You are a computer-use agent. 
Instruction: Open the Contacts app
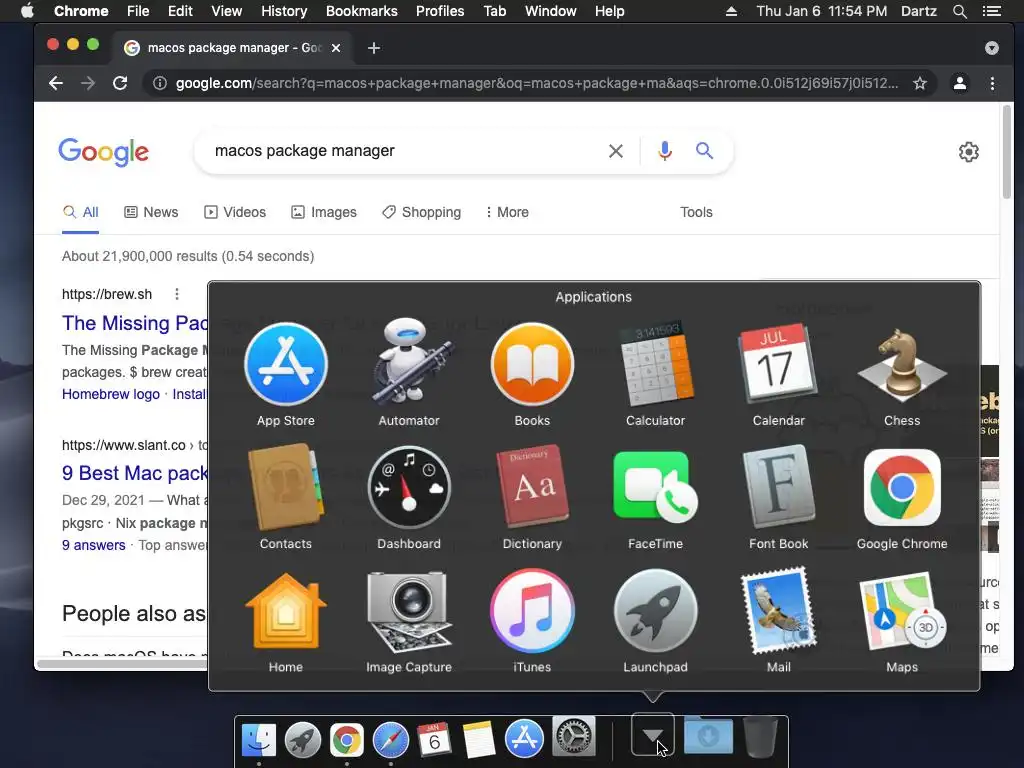286,487
